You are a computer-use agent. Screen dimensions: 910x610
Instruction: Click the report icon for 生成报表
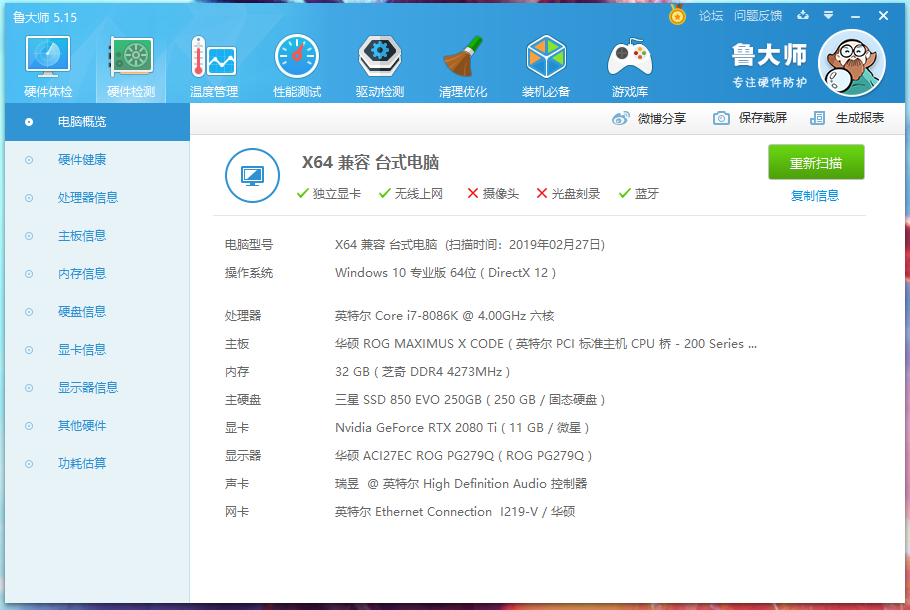tap(817, 118)
